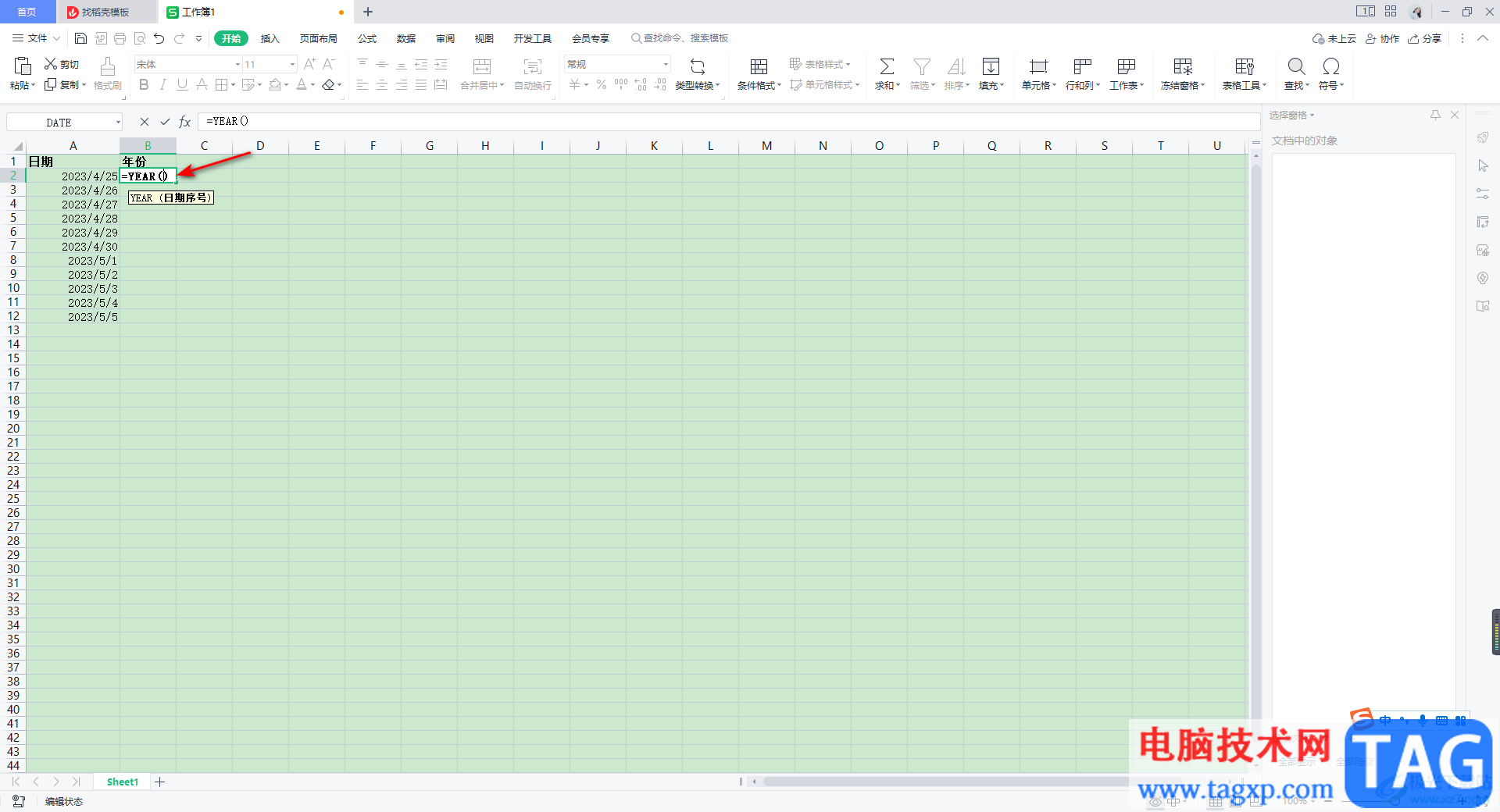Screen dimensions: 1500x812
Task: Click the Paste clipboard icon
Action: coord(23,66)
